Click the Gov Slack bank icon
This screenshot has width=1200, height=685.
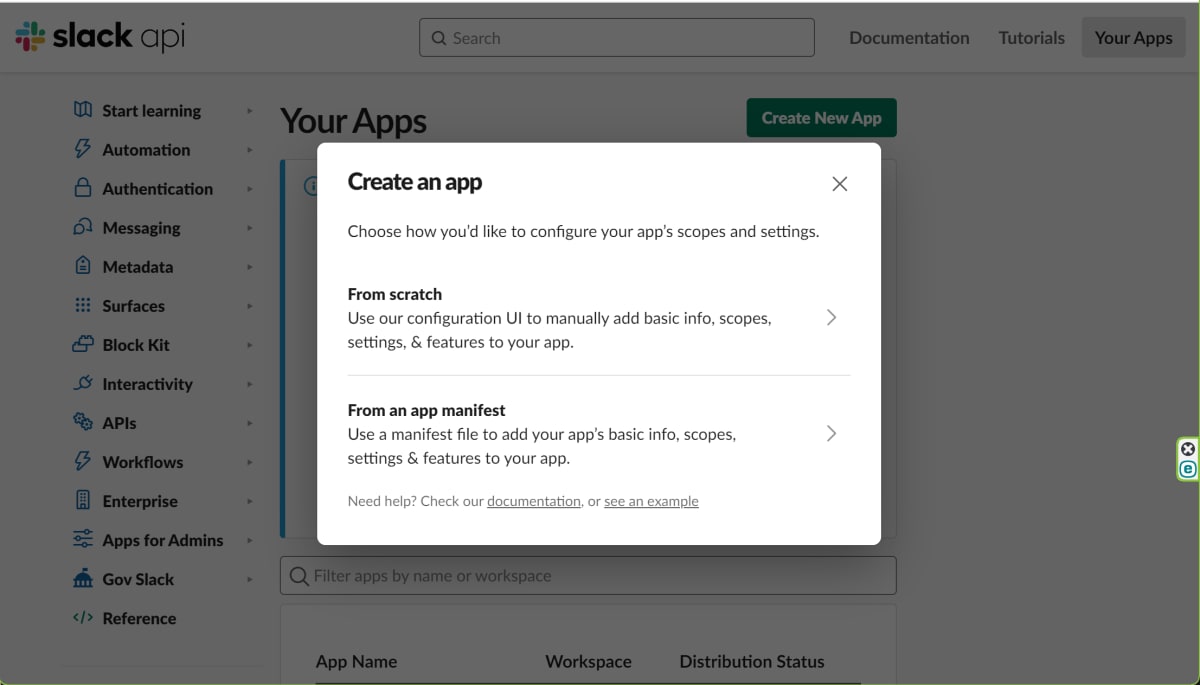83,578
